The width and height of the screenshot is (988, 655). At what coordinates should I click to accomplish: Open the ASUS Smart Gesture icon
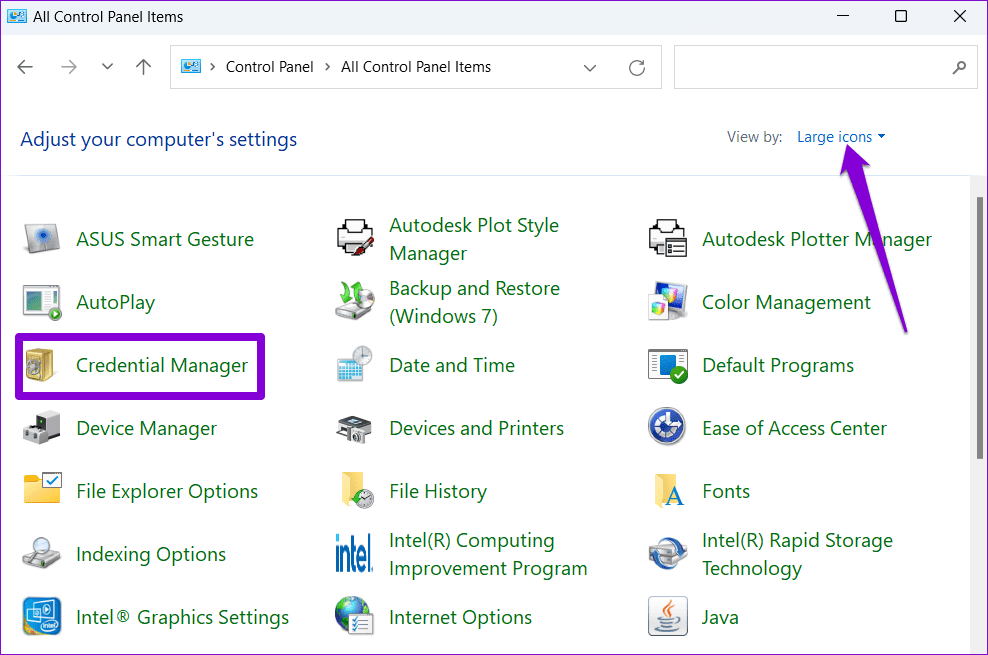(42, 239)
